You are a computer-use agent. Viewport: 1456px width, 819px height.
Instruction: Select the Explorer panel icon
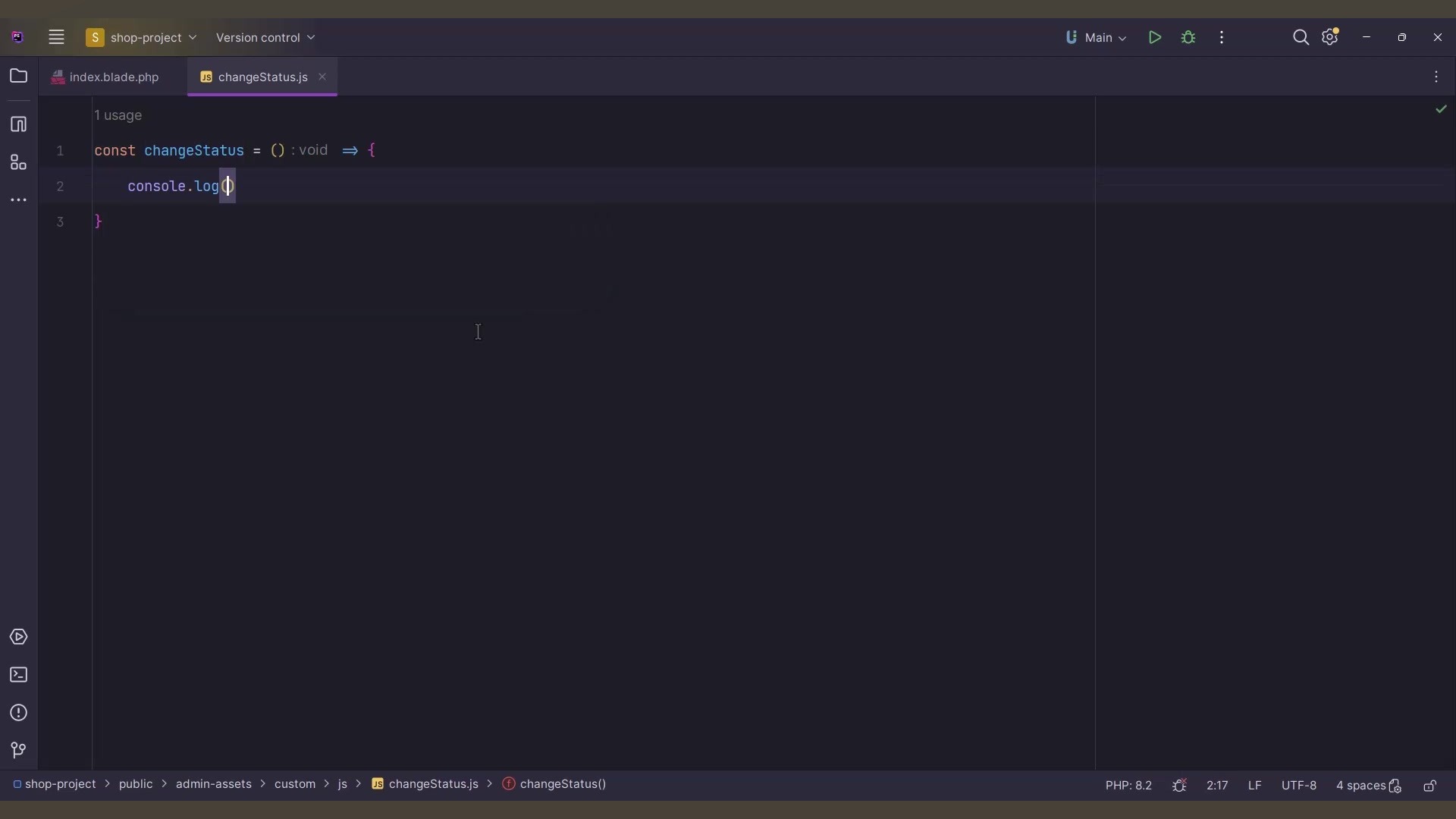[x=19, y=76]
